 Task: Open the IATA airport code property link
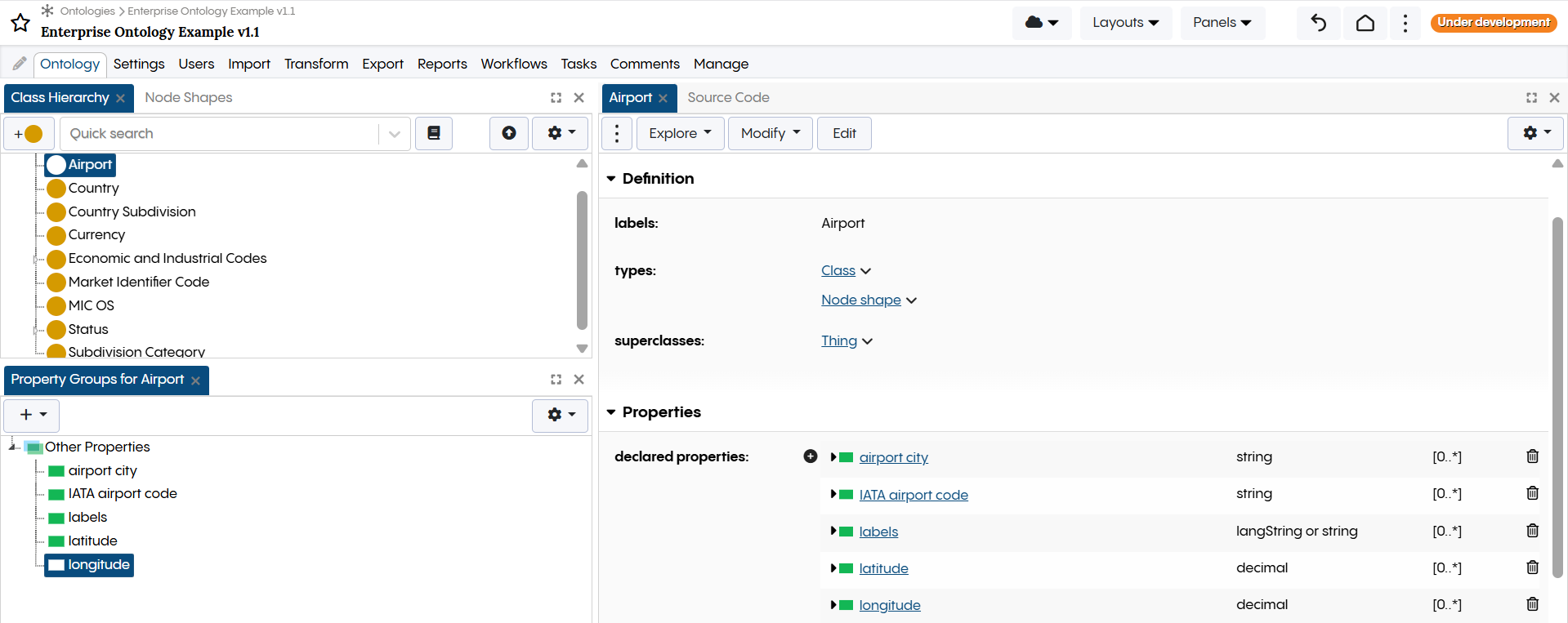click(913, 495)
